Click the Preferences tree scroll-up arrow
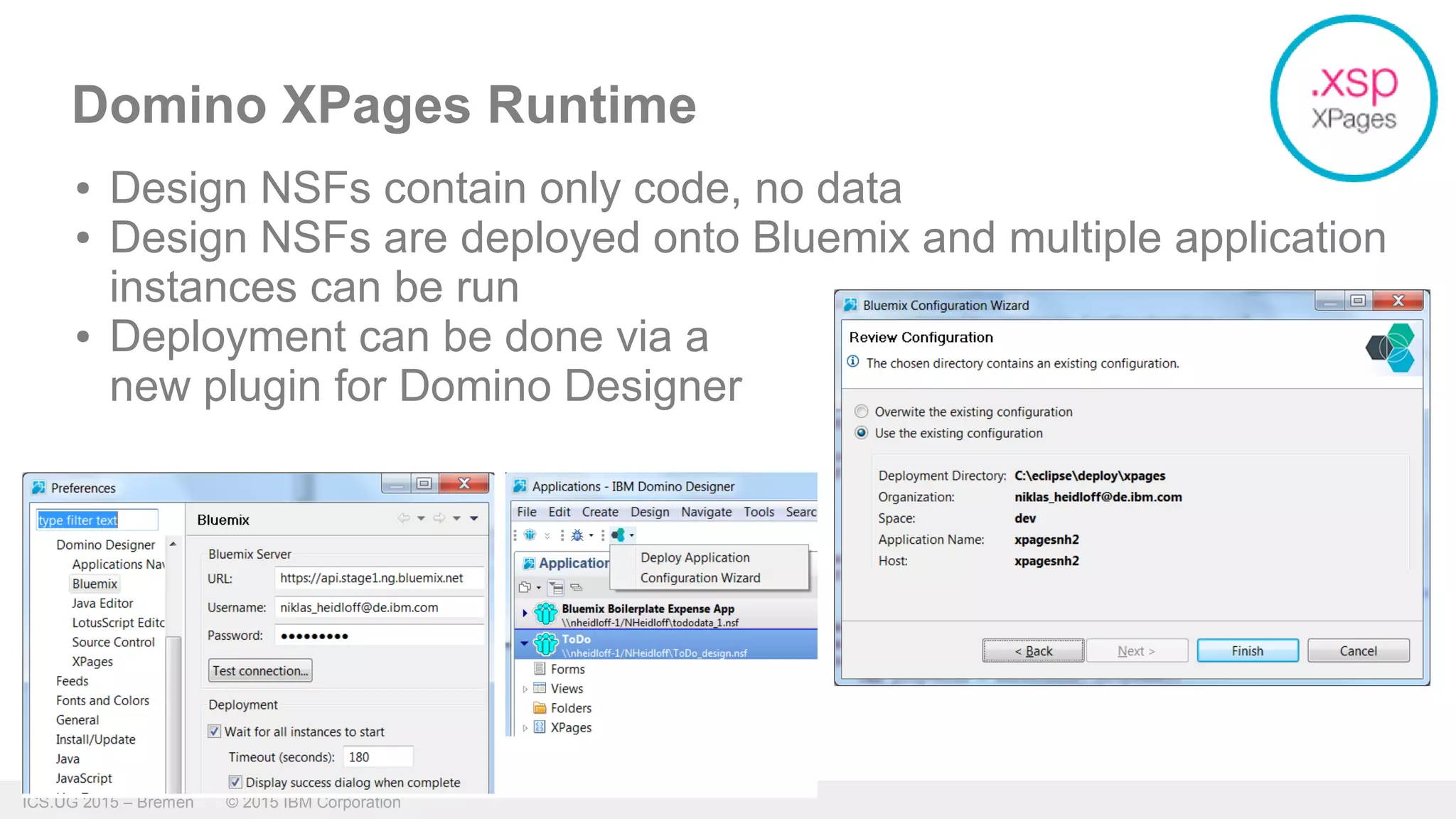The image size is (1456, 819). click(173, 544)
